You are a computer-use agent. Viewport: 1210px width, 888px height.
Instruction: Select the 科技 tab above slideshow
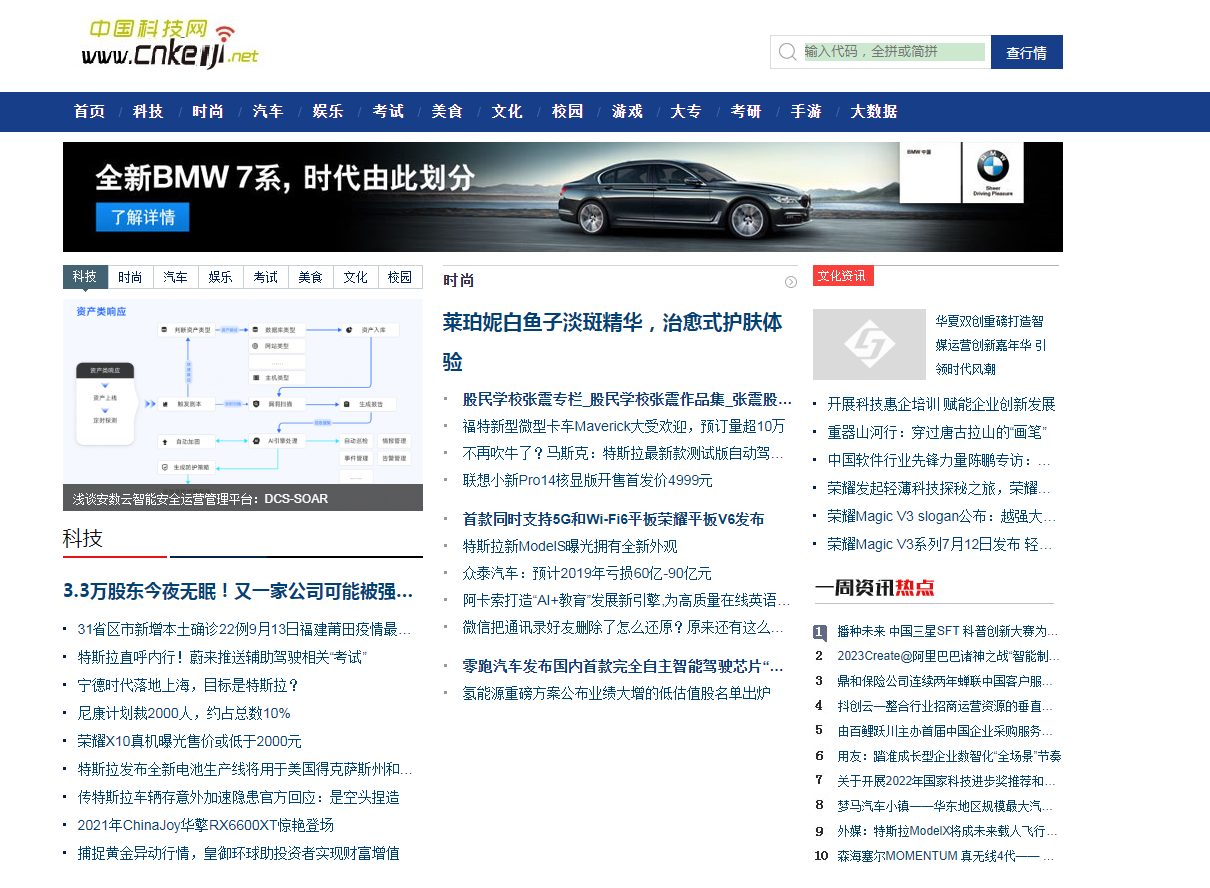(85, 277)
